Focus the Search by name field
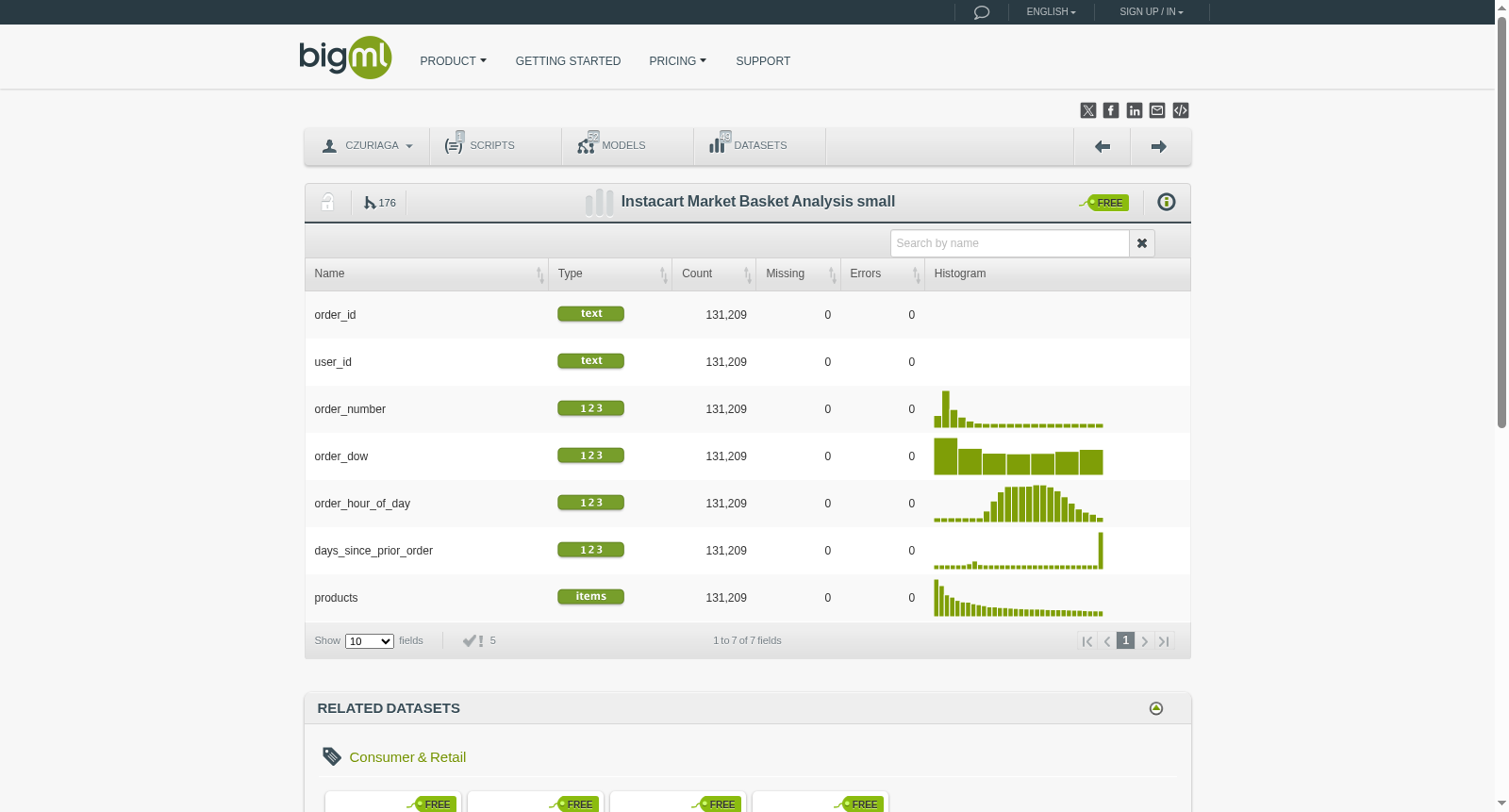 (1009, 243)
